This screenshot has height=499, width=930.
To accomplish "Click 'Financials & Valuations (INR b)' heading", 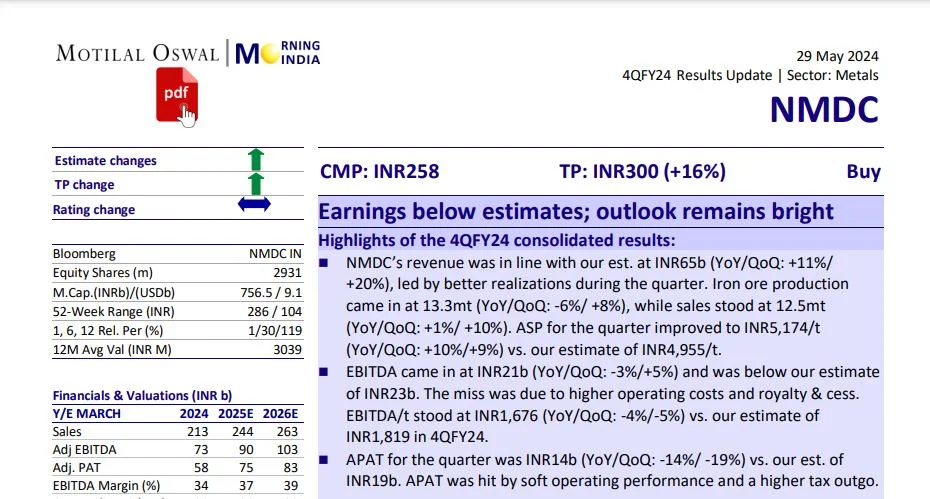I will (x=142, y=396).
